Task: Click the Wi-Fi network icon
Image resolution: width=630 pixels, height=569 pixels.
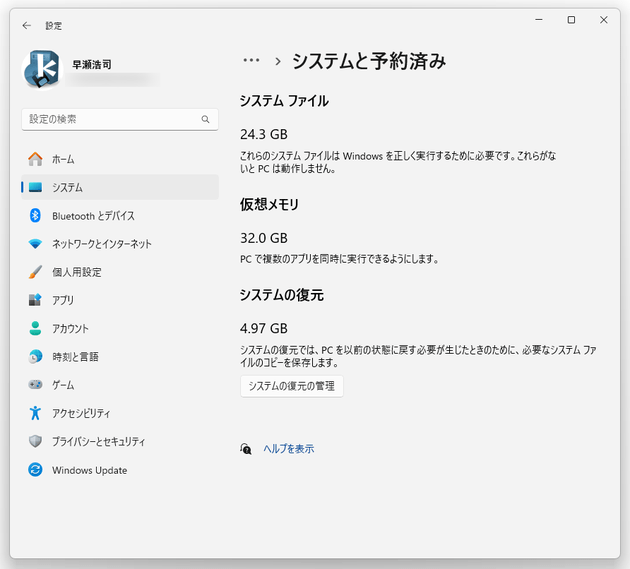Action: (x=35, y=244)
